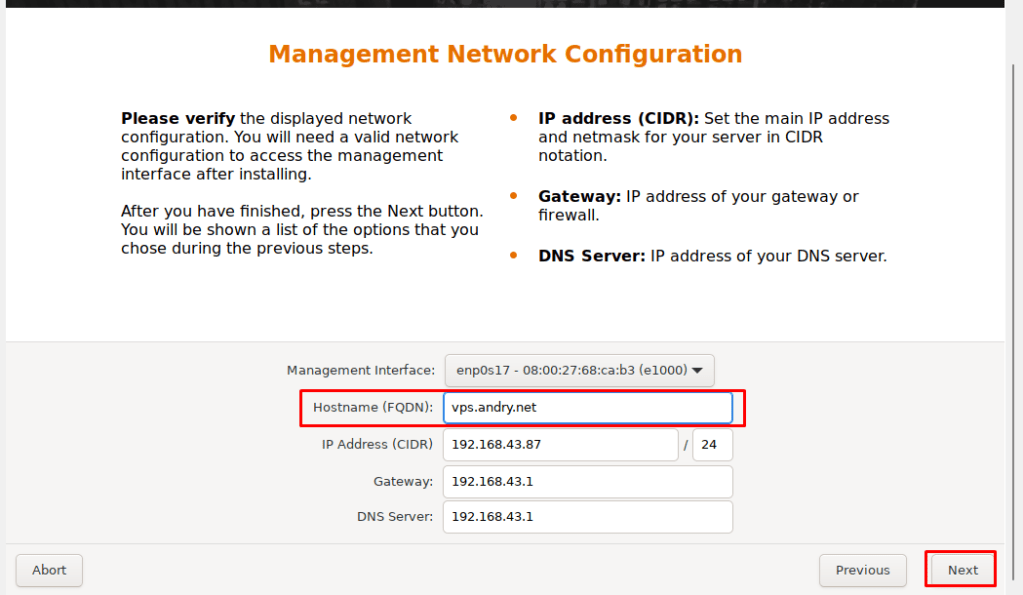Click the Gateway form label
This screenshot has height=595, width=1023.
403,481
